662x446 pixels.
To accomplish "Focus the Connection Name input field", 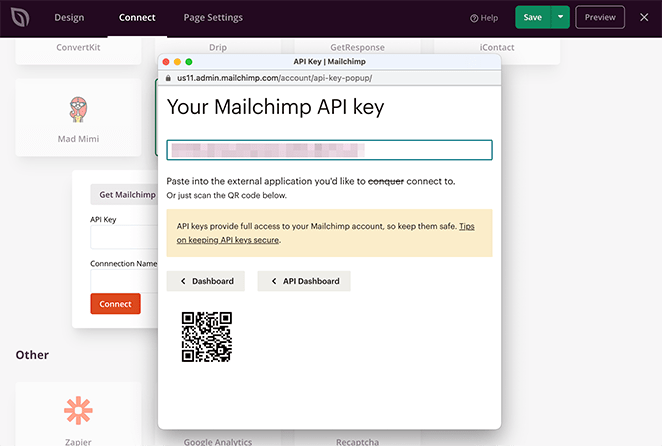I will pyautogui.click(x=124, y=281).
